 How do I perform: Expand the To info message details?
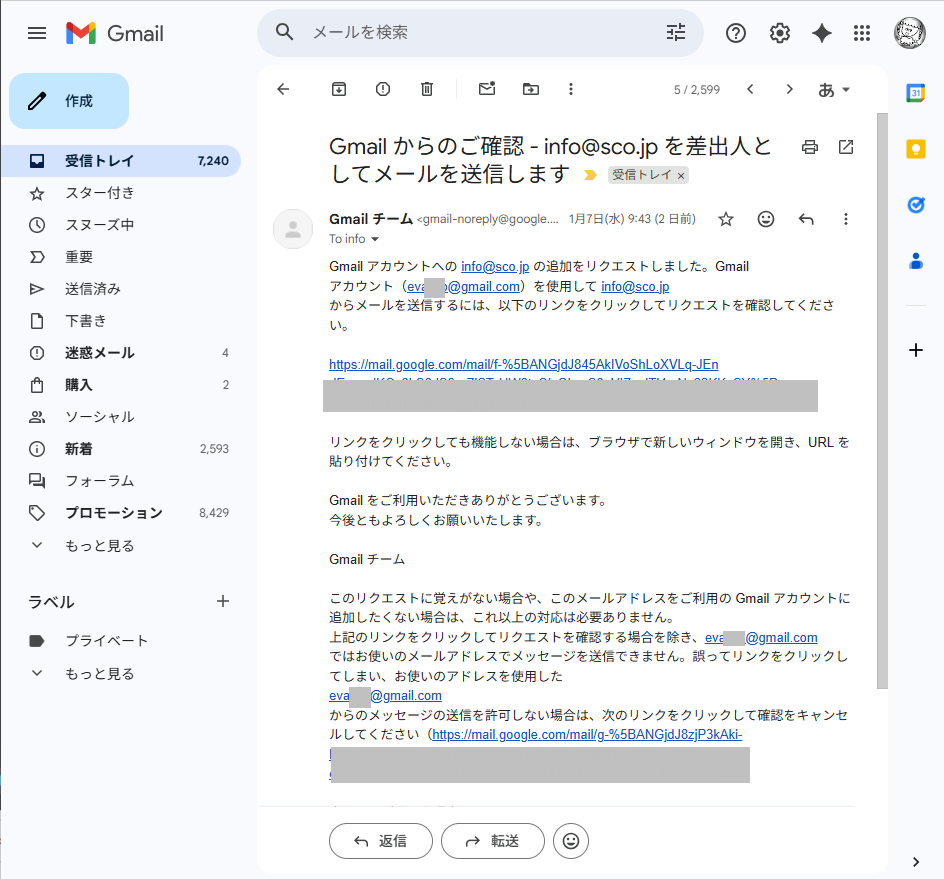pyautogui.click(x=354, y=239)
